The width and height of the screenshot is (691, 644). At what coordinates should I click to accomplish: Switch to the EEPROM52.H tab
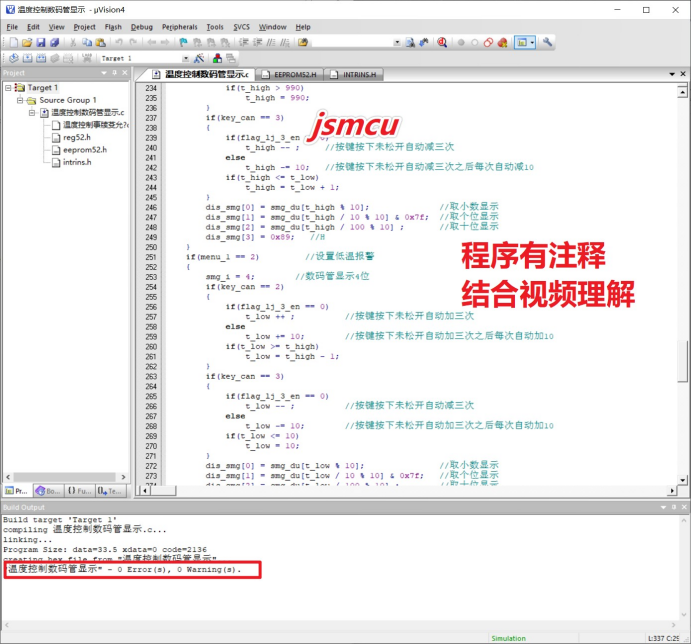point(290,74)
